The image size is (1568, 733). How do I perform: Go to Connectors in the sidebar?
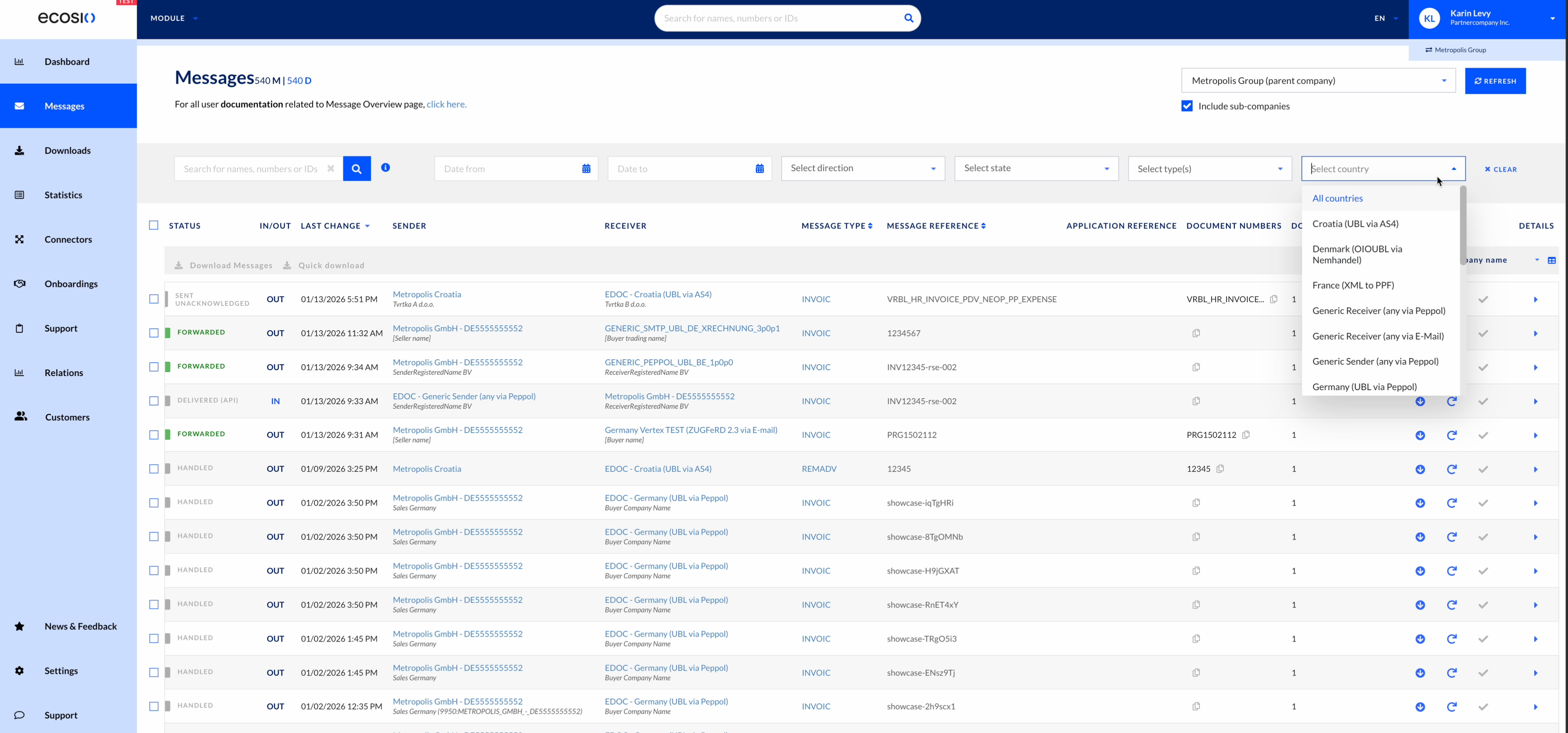tap(68, 239)
